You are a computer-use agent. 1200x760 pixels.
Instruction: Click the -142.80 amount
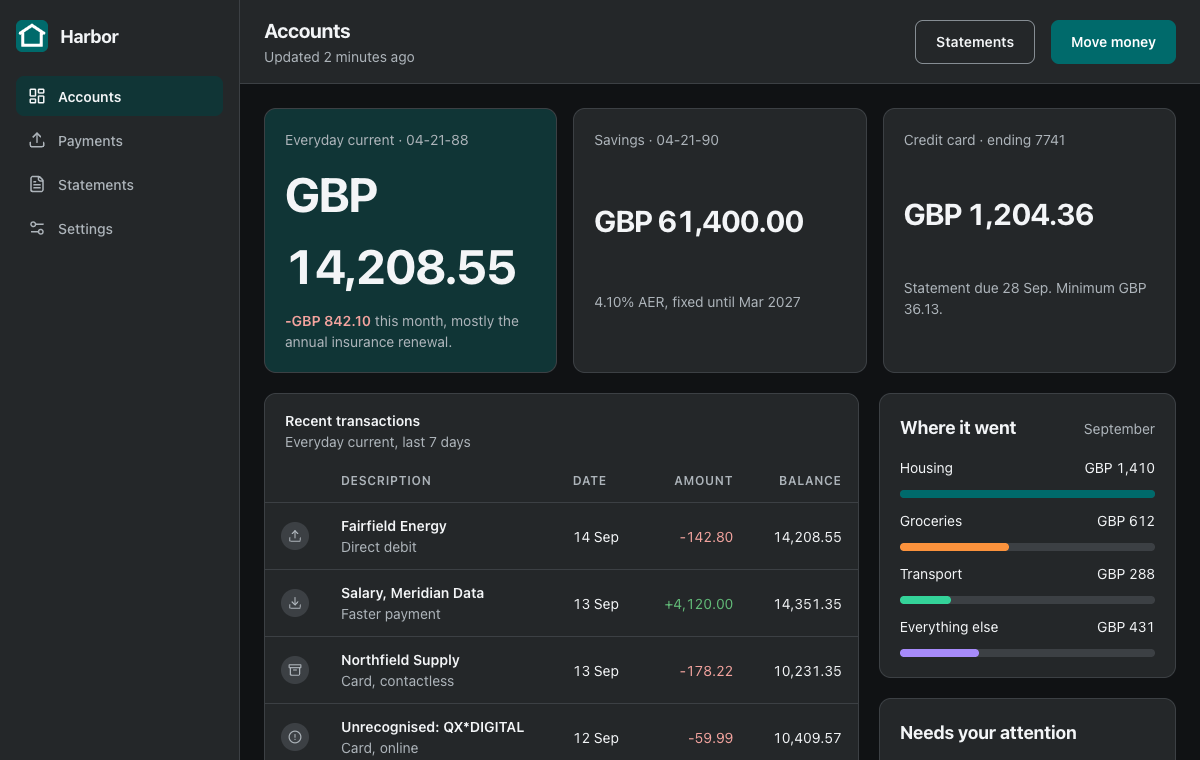(706, 537)
